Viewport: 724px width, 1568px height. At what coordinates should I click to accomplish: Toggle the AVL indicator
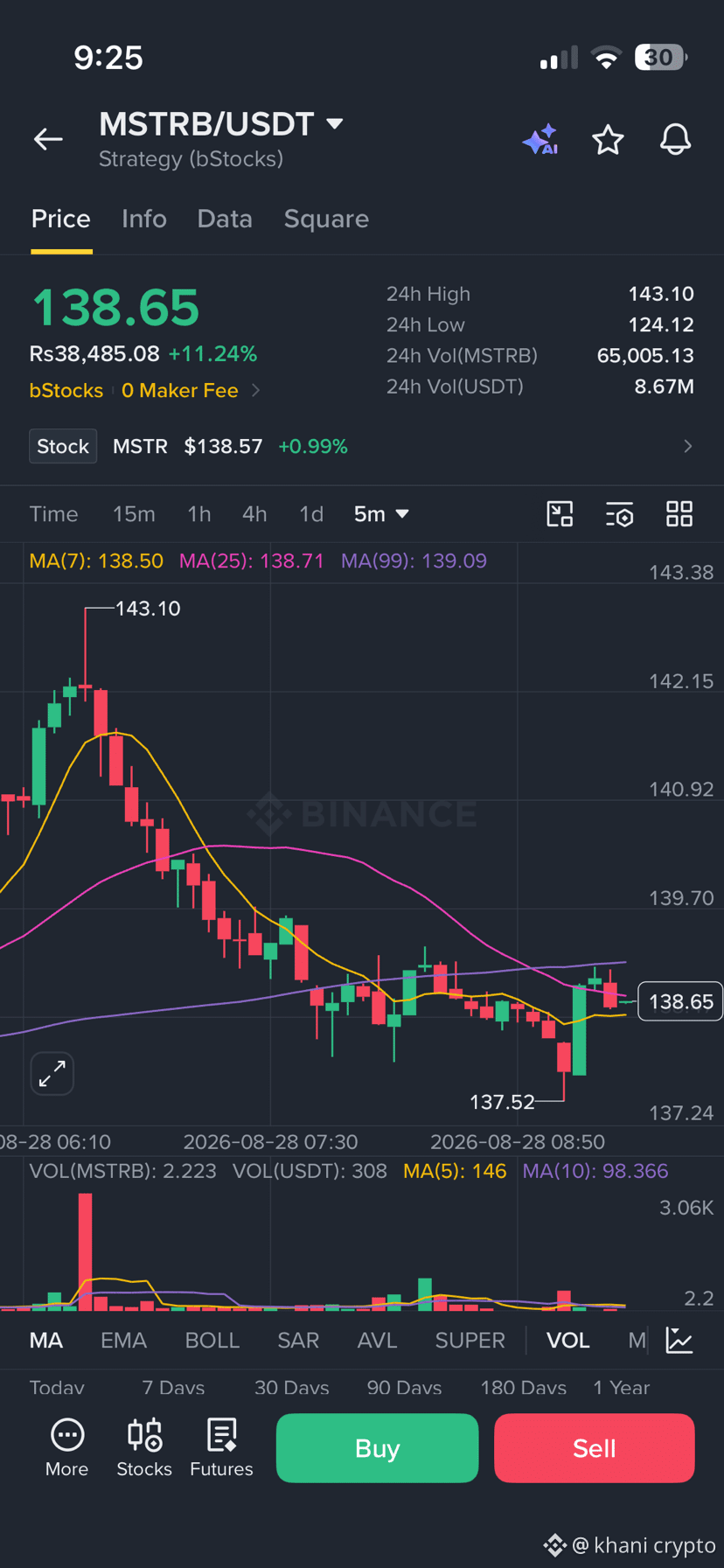tap(377, 1341)
